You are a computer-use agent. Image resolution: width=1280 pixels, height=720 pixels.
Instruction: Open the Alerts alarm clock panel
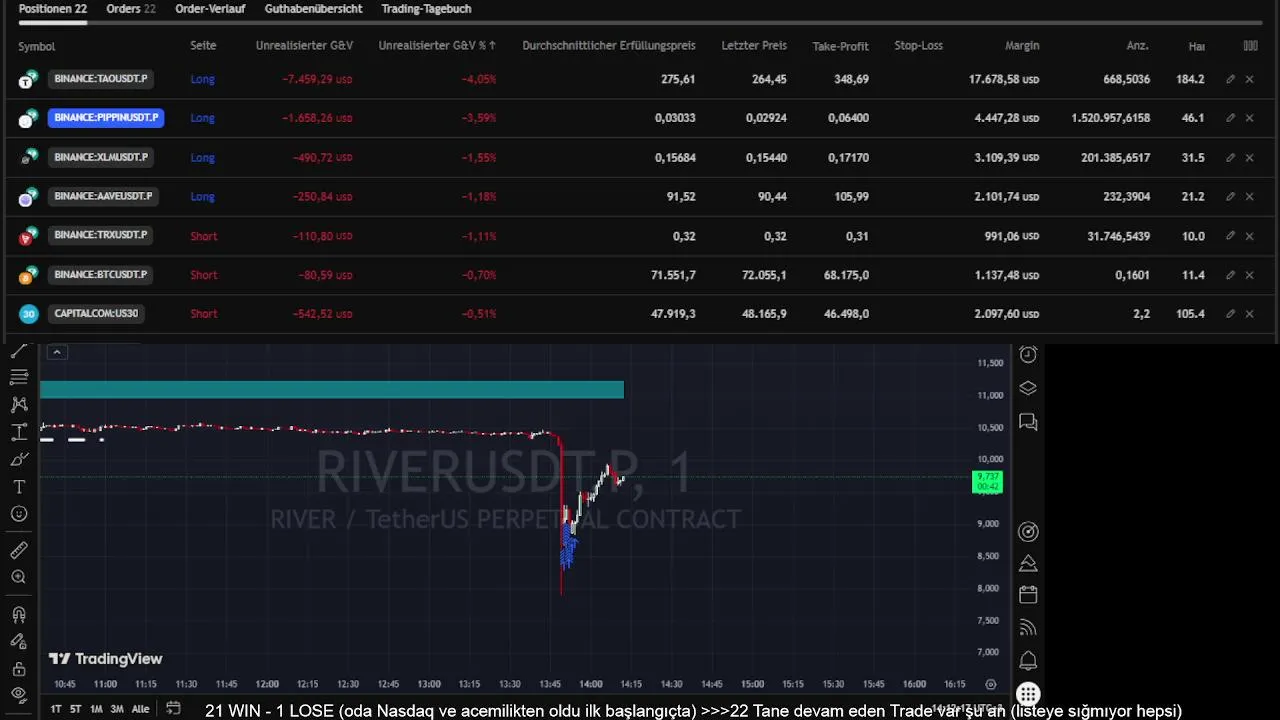pos(1028,355)
